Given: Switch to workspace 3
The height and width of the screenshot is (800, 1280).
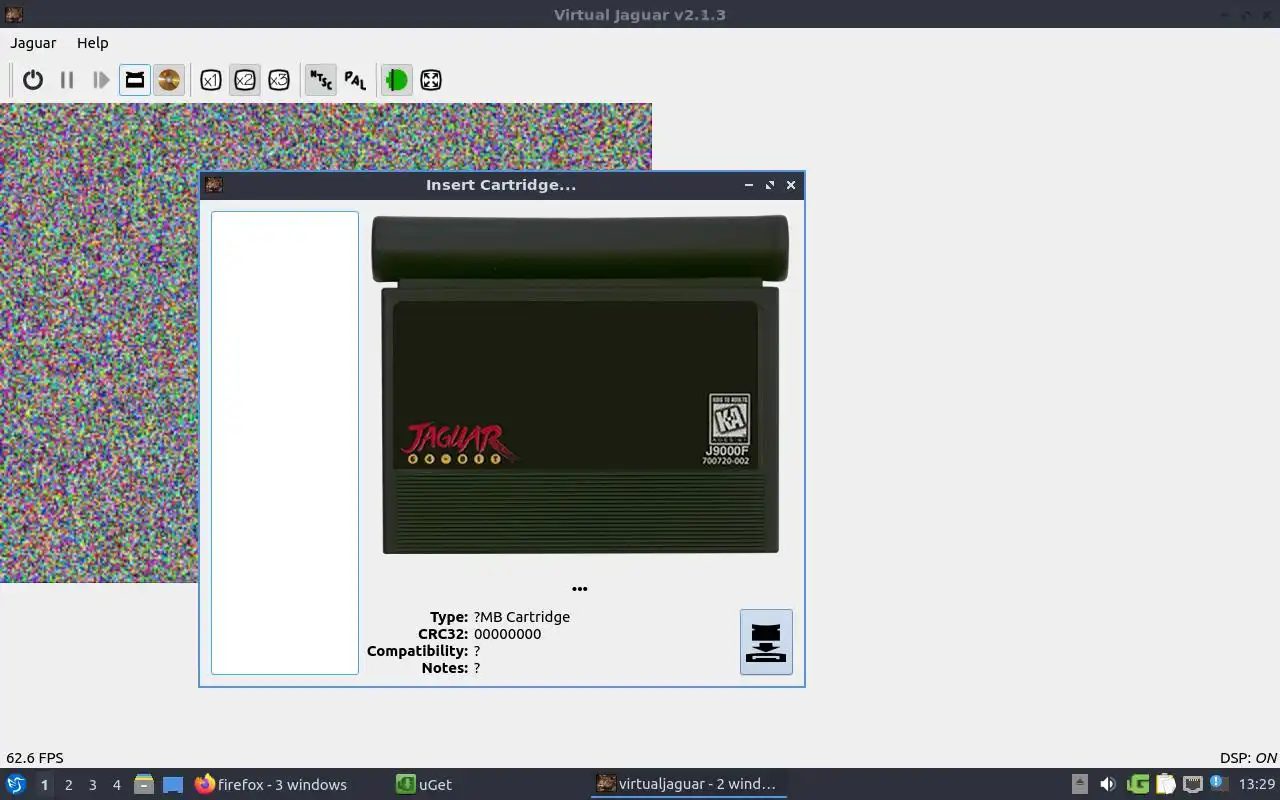Looking at the screenshot, I should [x=93, y=785].
